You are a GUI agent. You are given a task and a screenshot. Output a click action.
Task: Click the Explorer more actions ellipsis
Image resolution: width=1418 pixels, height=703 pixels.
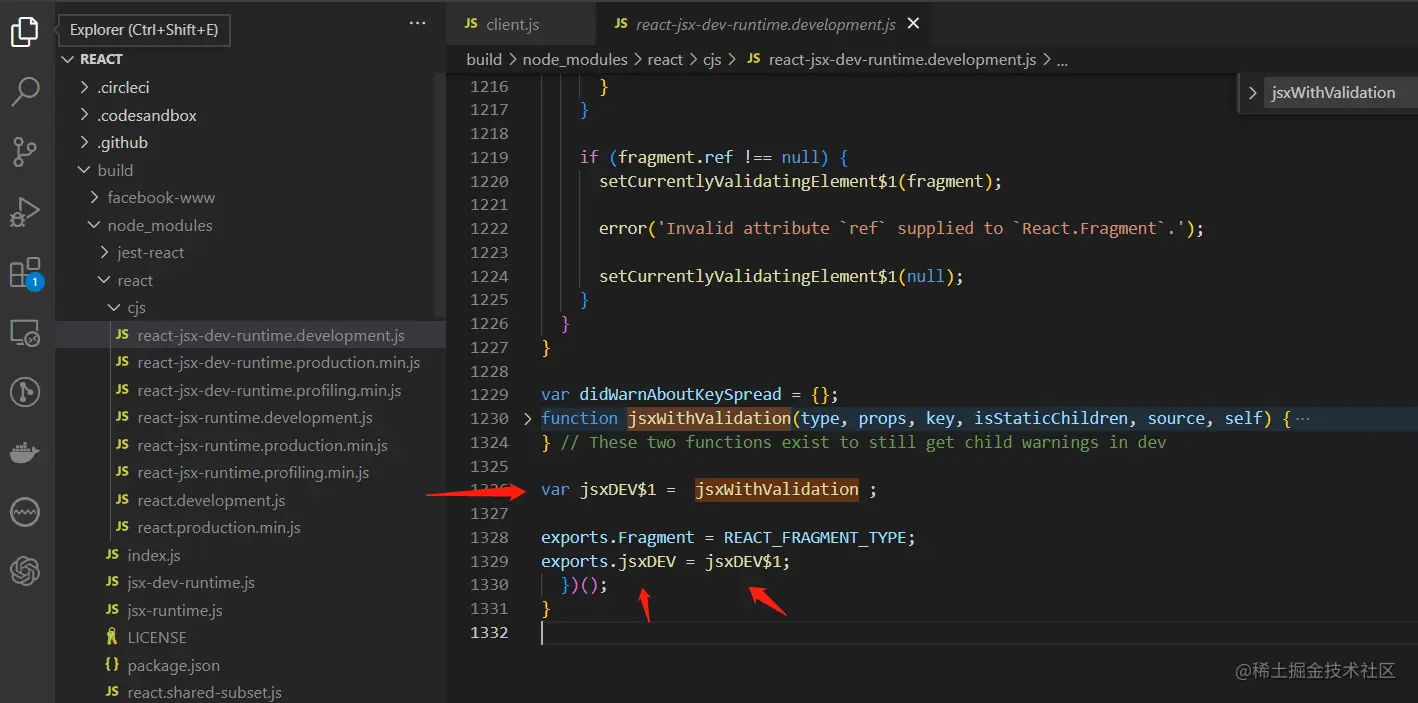tap(417, 23)
